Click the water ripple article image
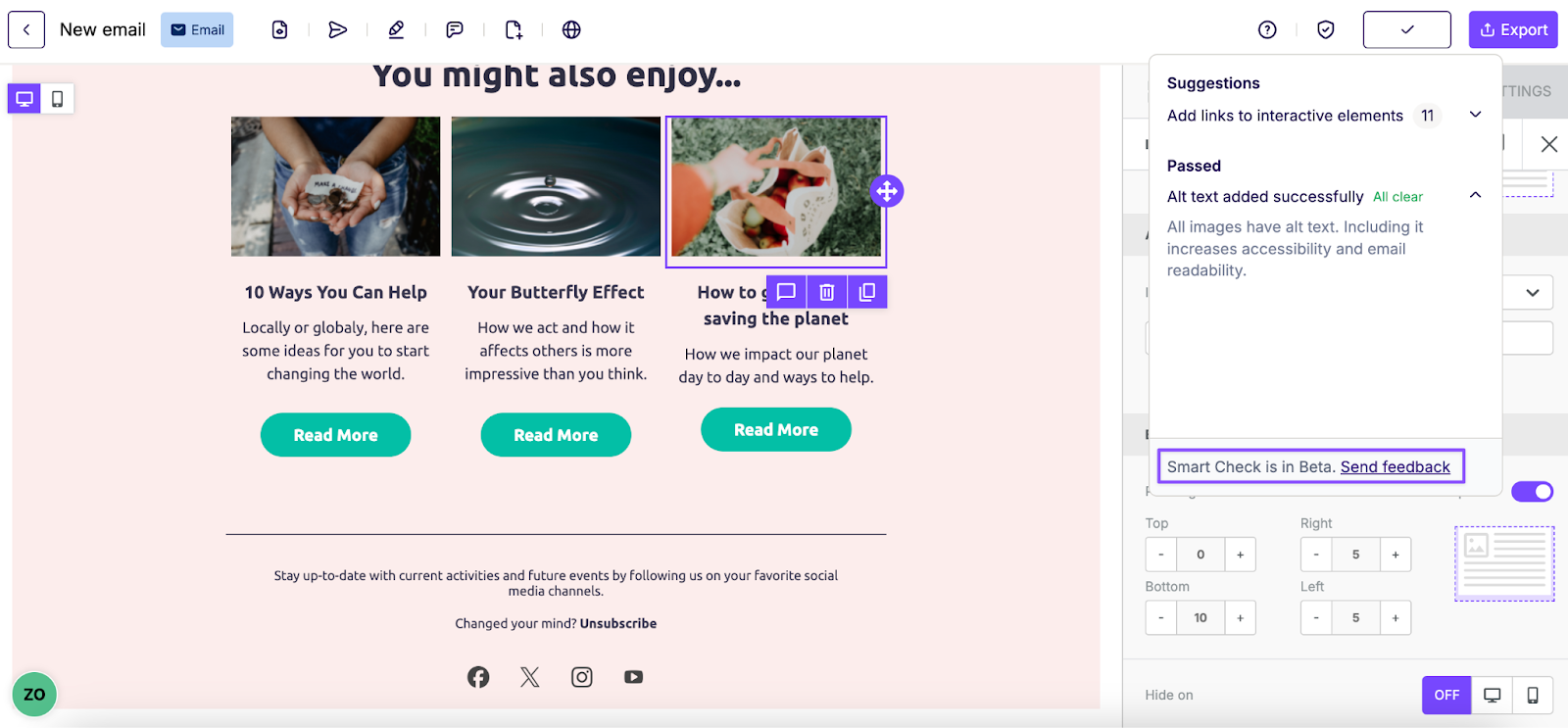 tap(556, 186)
